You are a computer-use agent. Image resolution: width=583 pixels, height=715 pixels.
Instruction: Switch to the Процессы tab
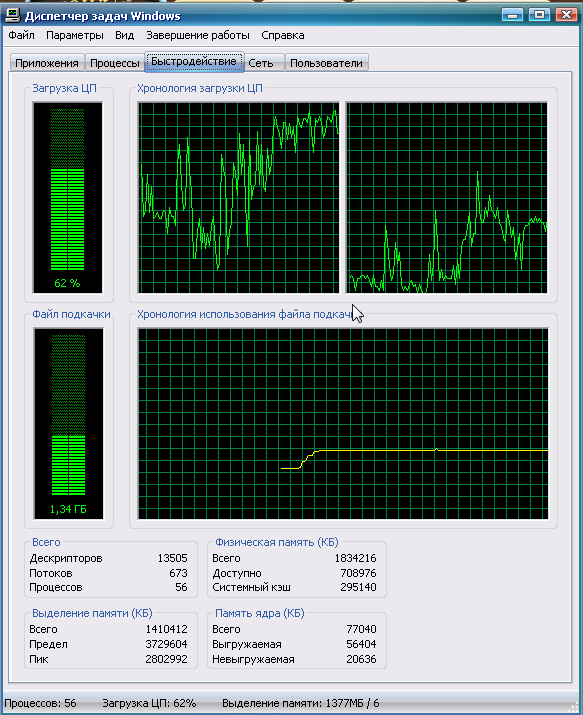[x=114, y=63]
